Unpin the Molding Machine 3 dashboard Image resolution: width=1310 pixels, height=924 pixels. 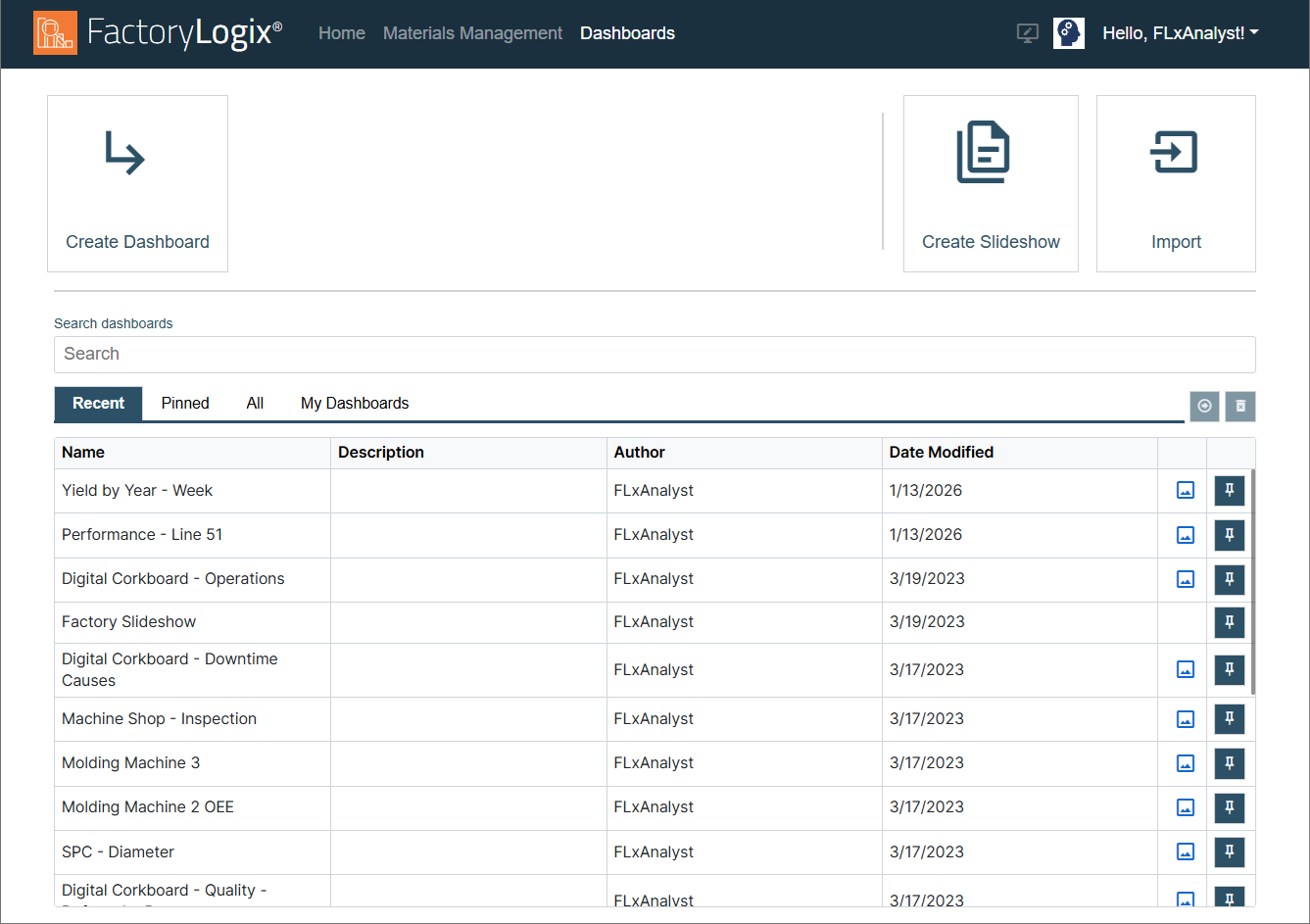(1229, 763)
